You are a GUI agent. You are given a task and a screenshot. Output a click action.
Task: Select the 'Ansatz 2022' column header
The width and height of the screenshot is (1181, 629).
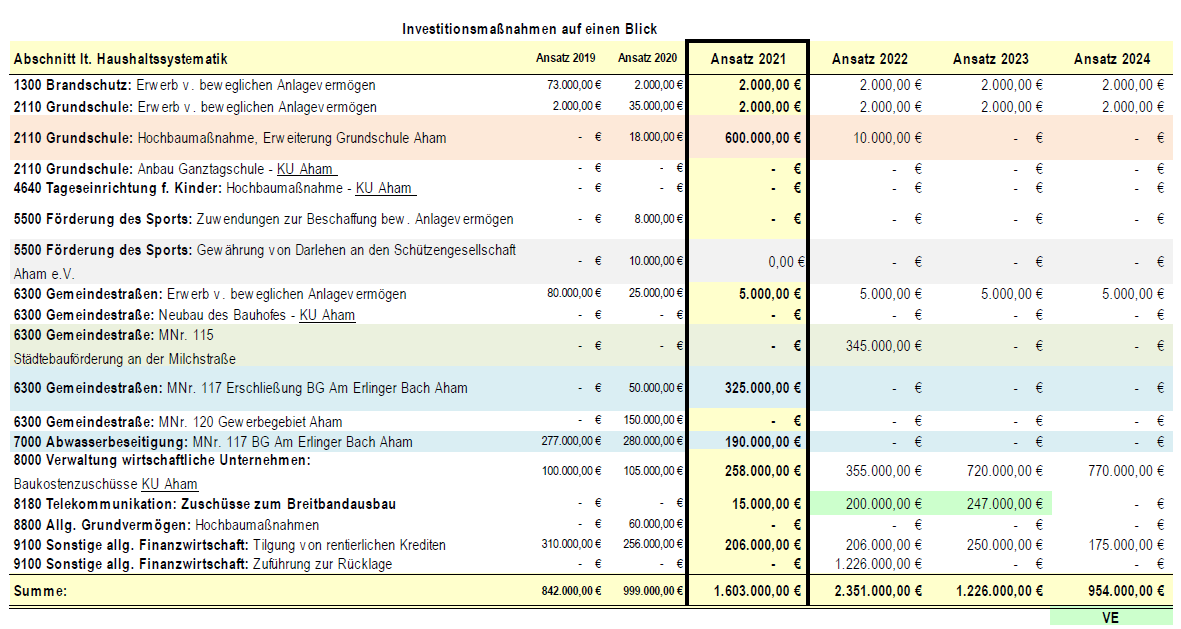coord(870,59)
